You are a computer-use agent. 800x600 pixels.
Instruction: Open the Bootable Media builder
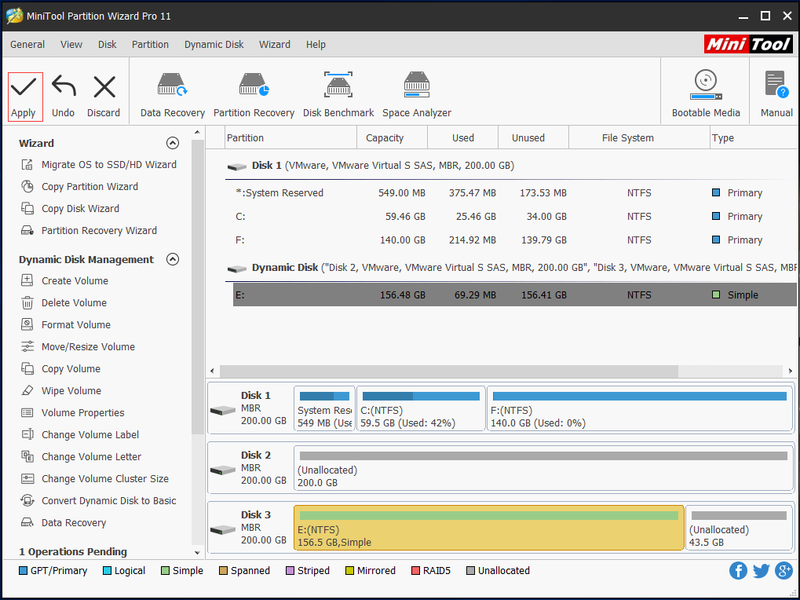point(706,94)
